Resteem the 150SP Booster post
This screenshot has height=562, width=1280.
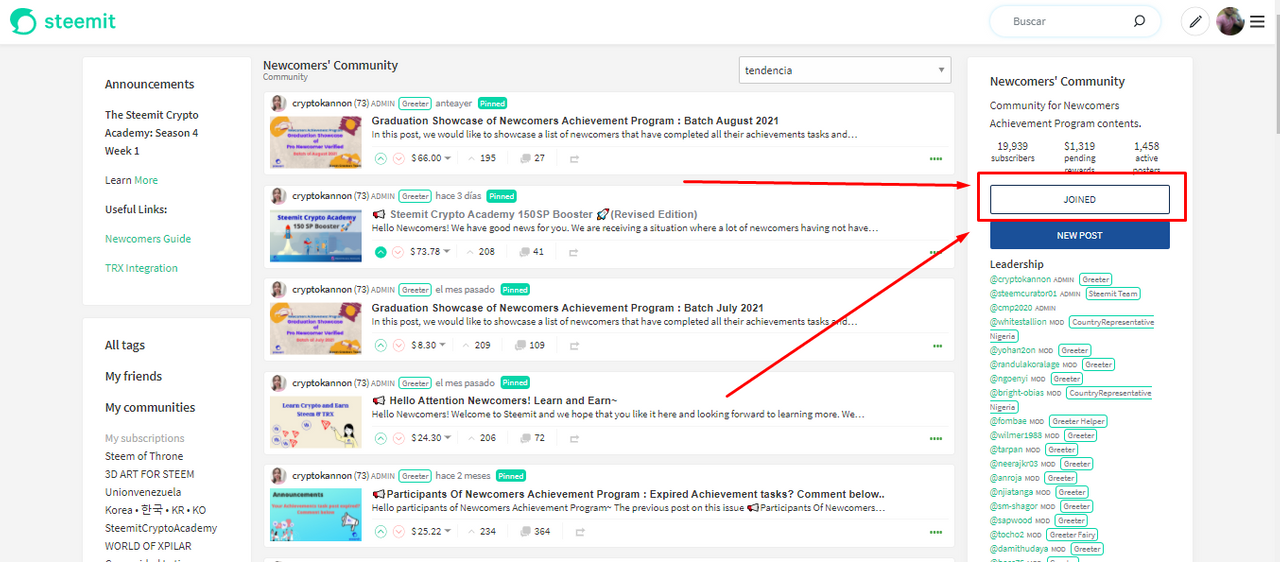coord(574,252)
